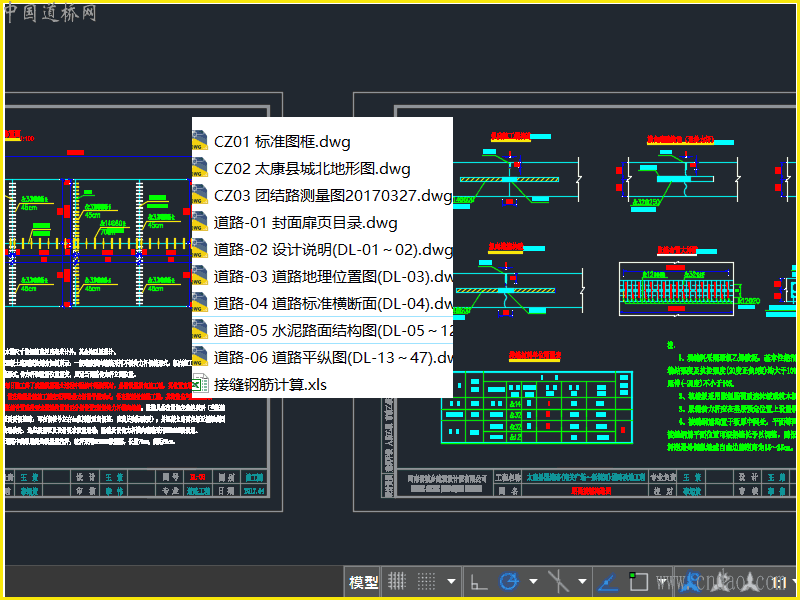Select CZ01 标准图框.dwg file

pyautogui.click(x=282, y=142)
